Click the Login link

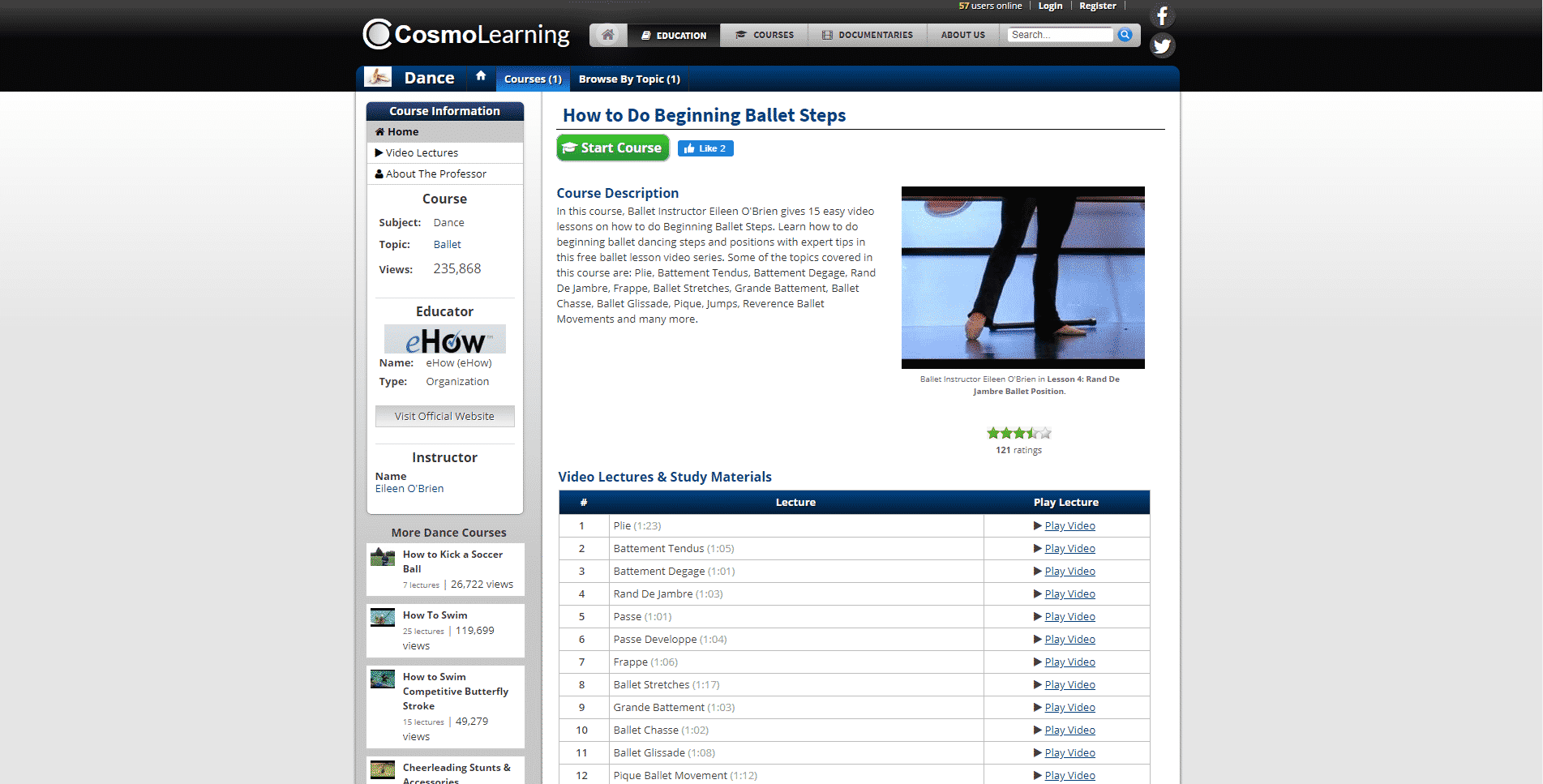(1050, 6)
